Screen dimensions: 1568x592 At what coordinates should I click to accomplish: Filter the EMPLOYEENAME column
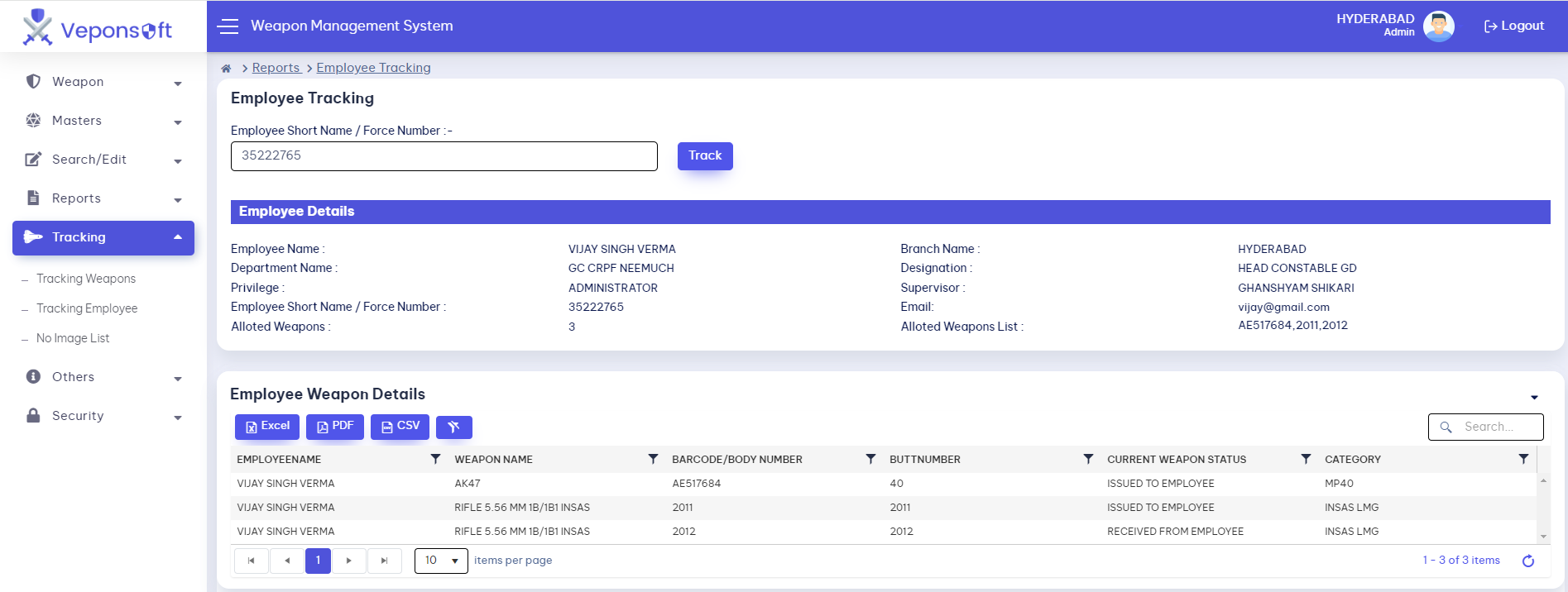[435, 459]
